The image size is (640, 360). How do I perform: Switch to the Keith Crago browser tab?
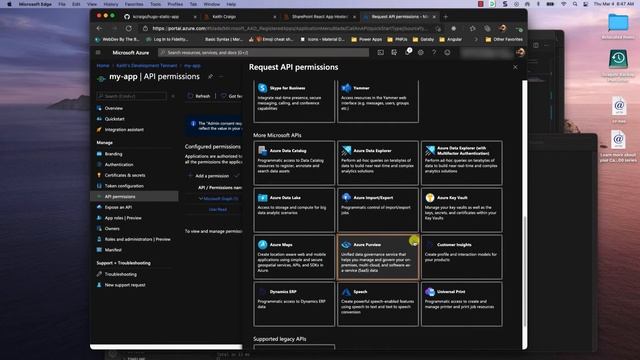[239, 17]
